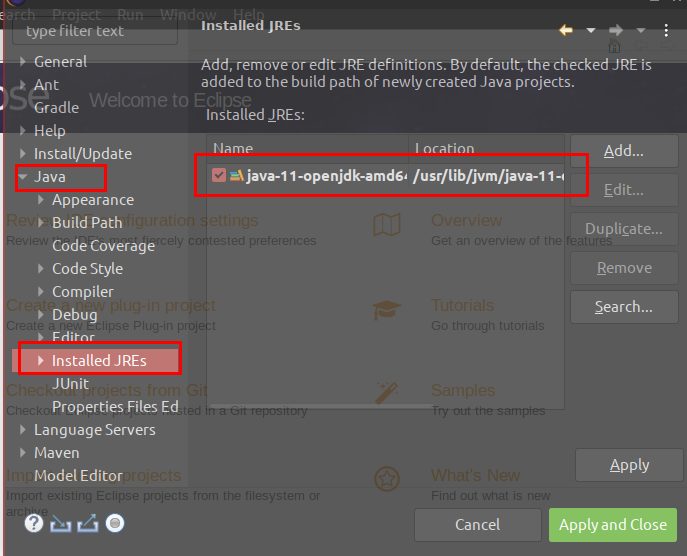This screenshot has height=556, width=687.
Task: Select Properties Files Editor page
Action: pos(115,407)
